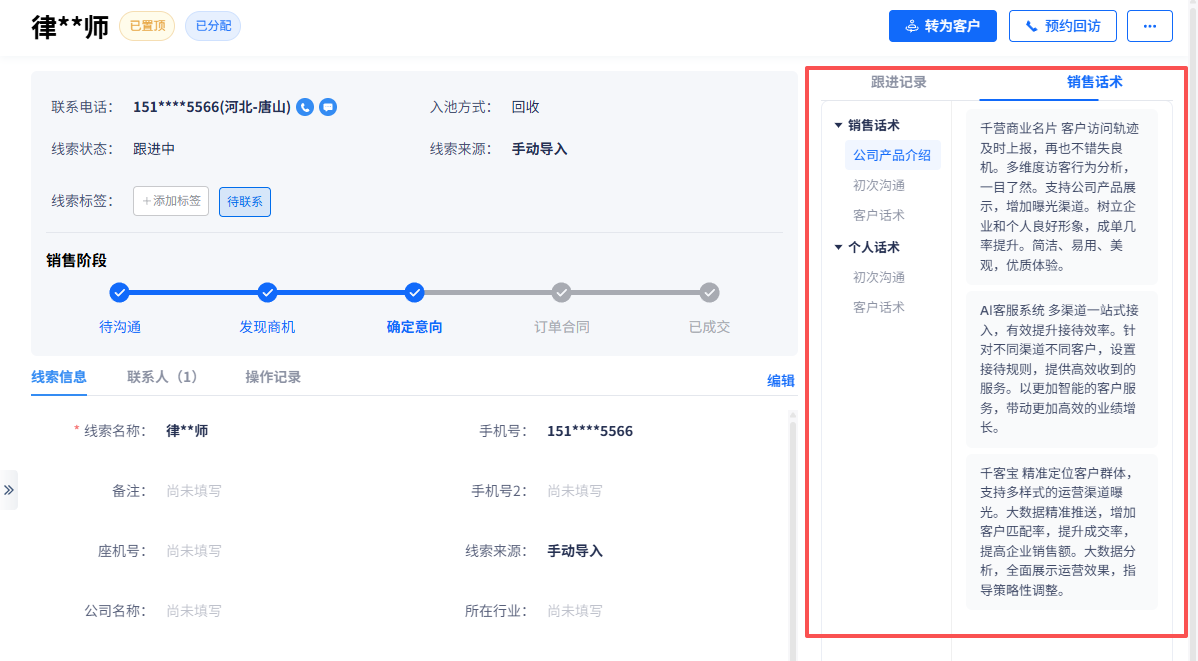Click the 确定意向 stage checkmark circle
This screenshot has width=1198, height=661.
(415, 293)
